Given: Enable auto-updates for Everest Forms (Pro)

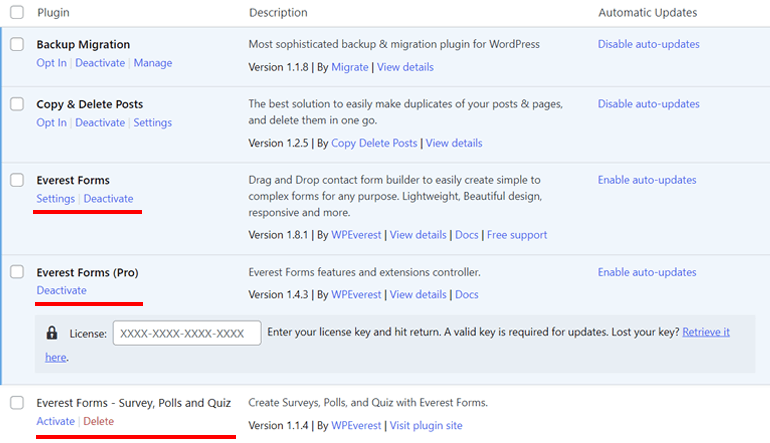Looking at the screenshot, I should click(x=647, y=272).
